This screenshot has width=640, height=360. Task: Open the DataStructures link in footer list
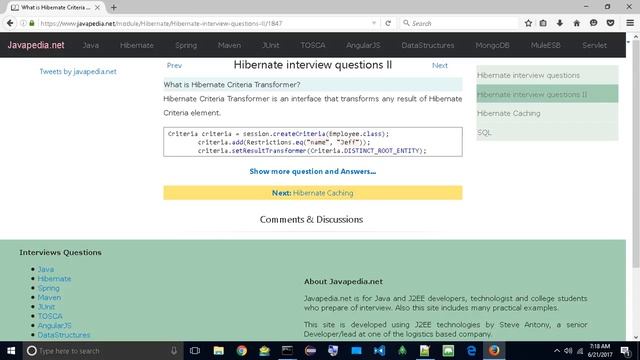tap(64, 335)
